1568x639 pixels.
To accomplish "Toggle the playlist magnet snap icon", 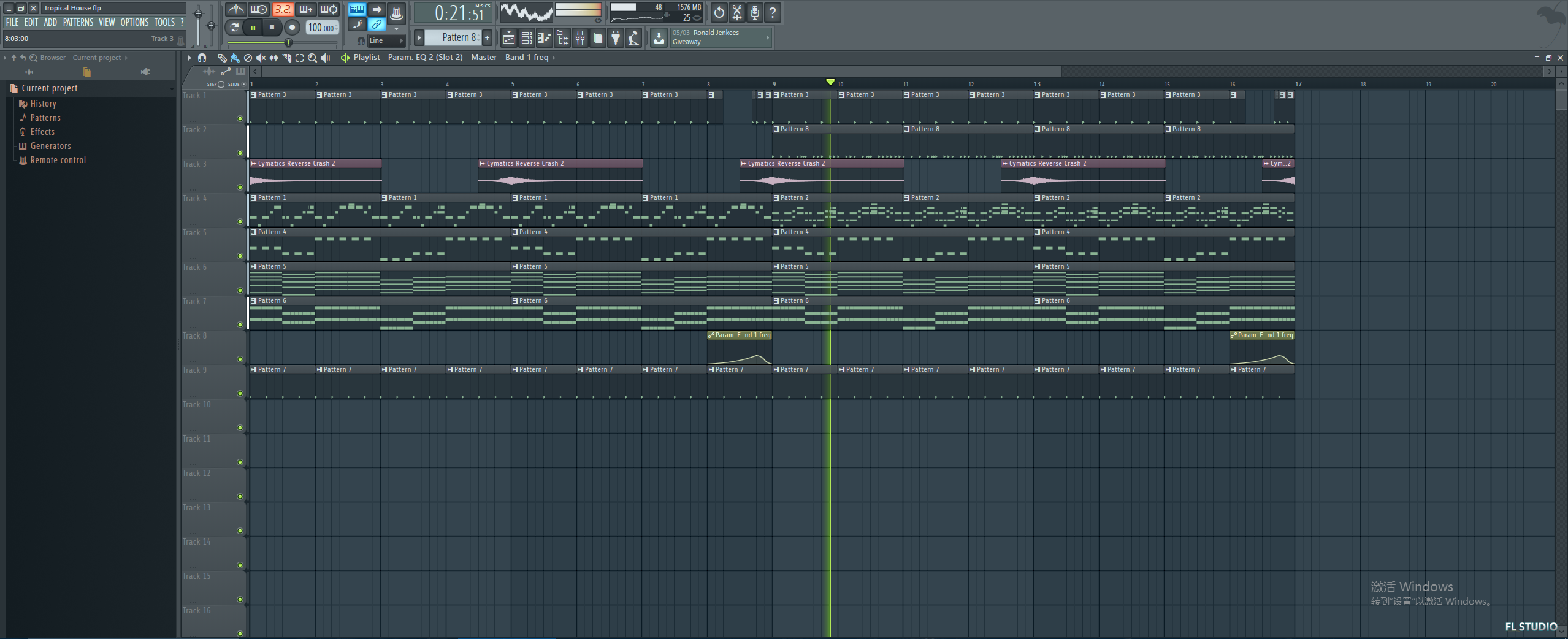I will [202, 58].
